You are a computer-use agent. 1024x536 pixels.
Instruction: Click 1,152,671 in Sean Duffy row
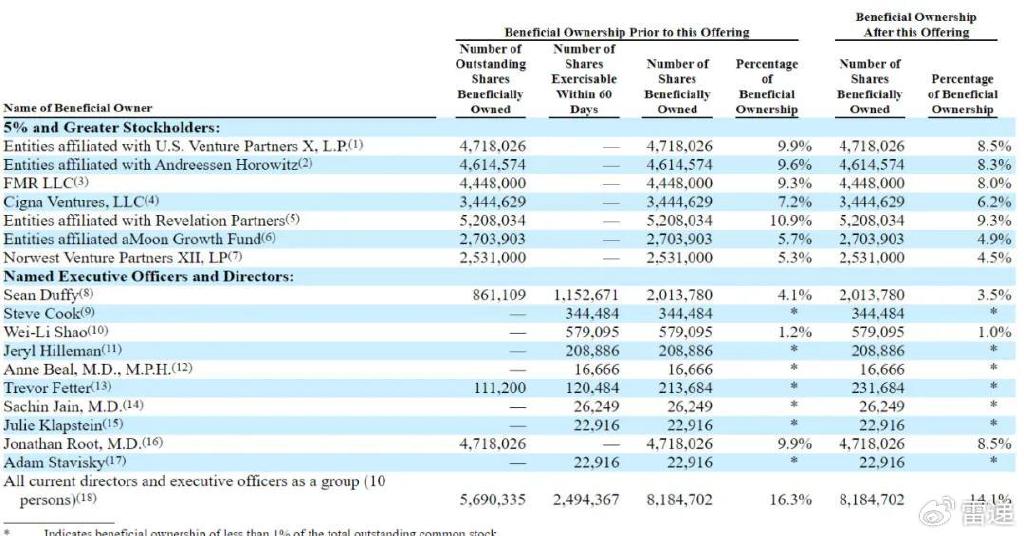(586, 295)
